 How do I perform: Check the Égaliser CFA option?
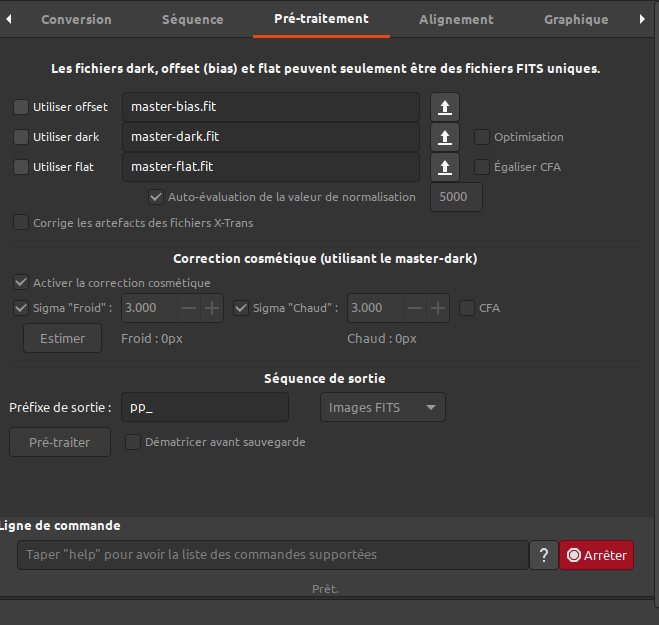[x=482, y=167]
